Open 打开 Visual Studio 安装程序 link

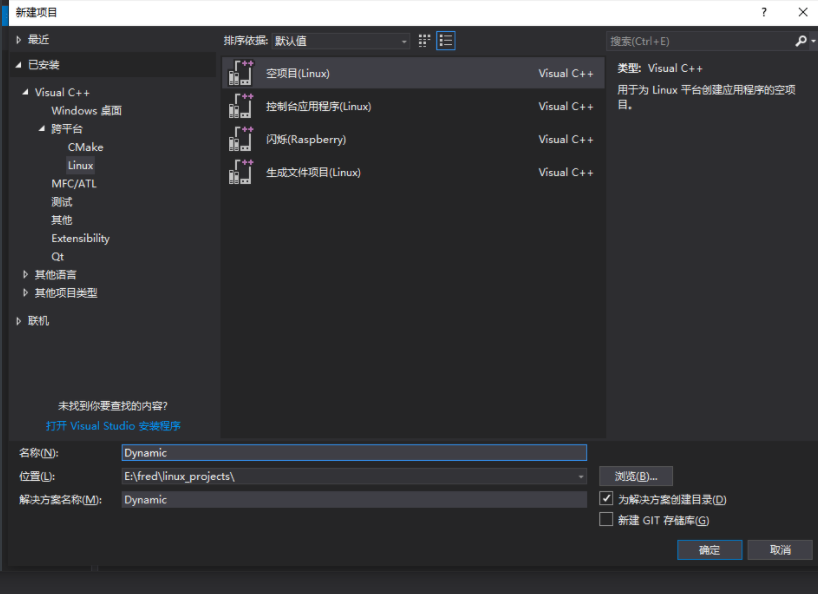coord(113,426)
